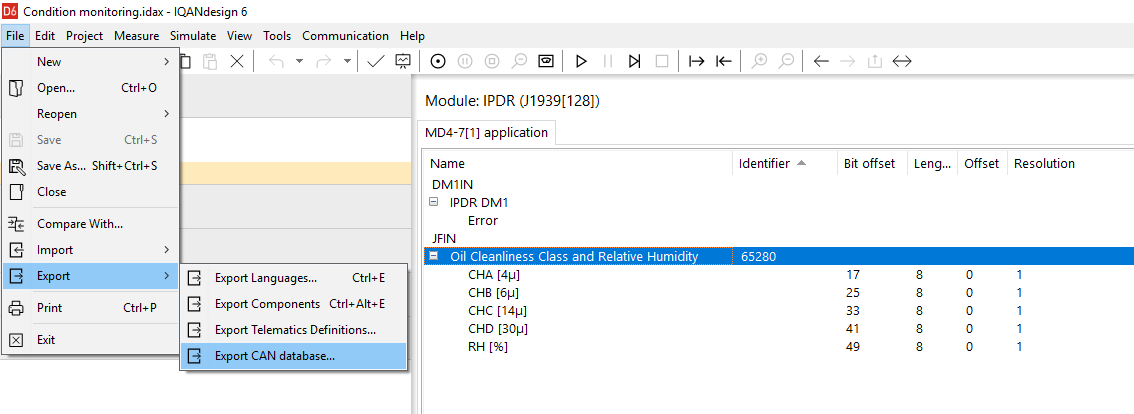Expand the Reopen submenu

pos(90,114)
